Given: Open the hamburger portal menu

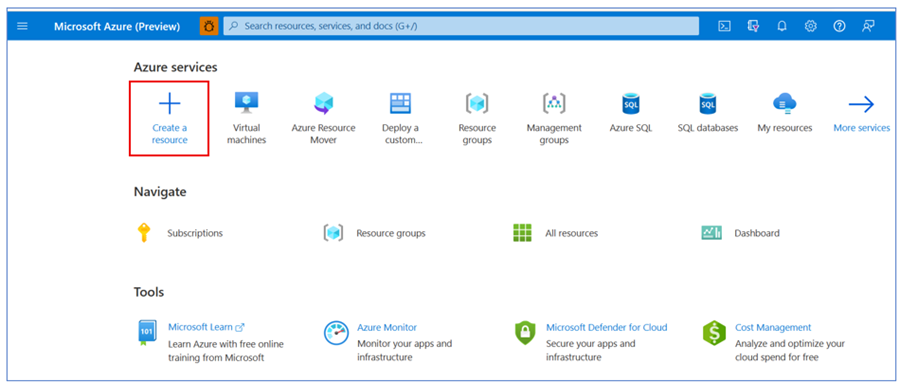Looking at the screenshot, I should tap(22, 26).
